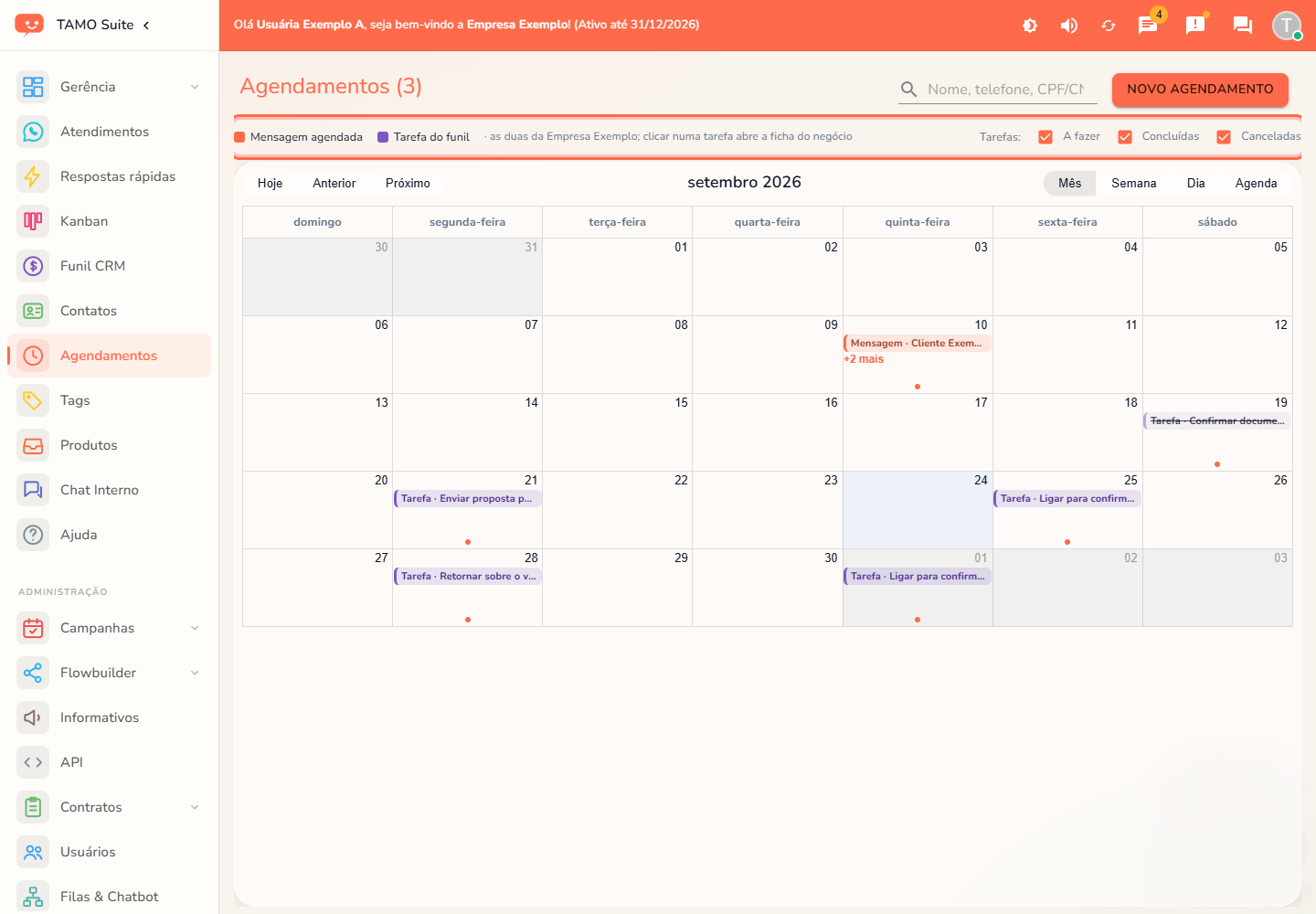Open Funil CRM menu item
The height and width of the screenshot is (914, 1316).
(109, 266)
